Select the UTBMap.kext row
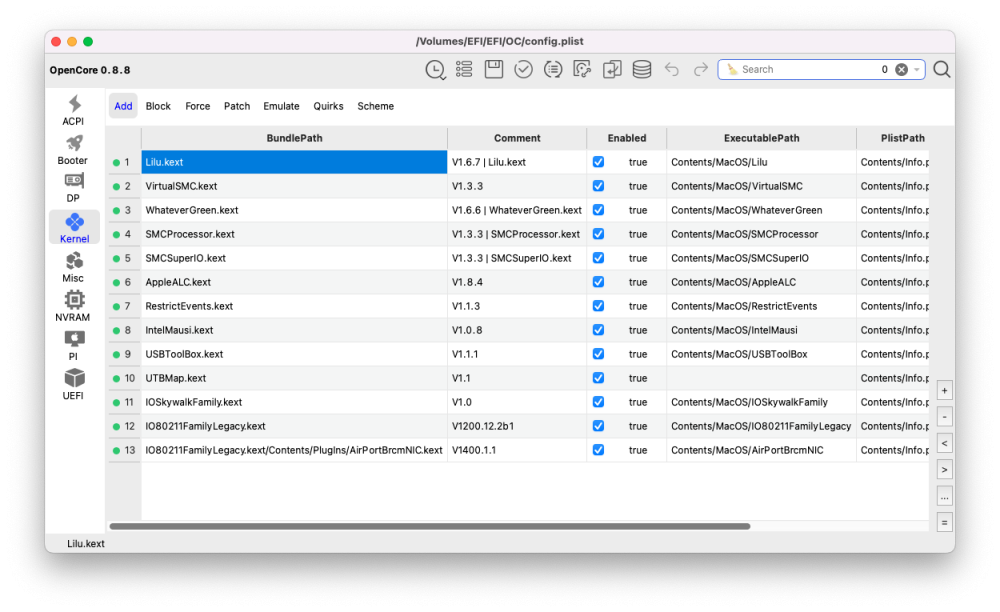 [x=294, y=378]
